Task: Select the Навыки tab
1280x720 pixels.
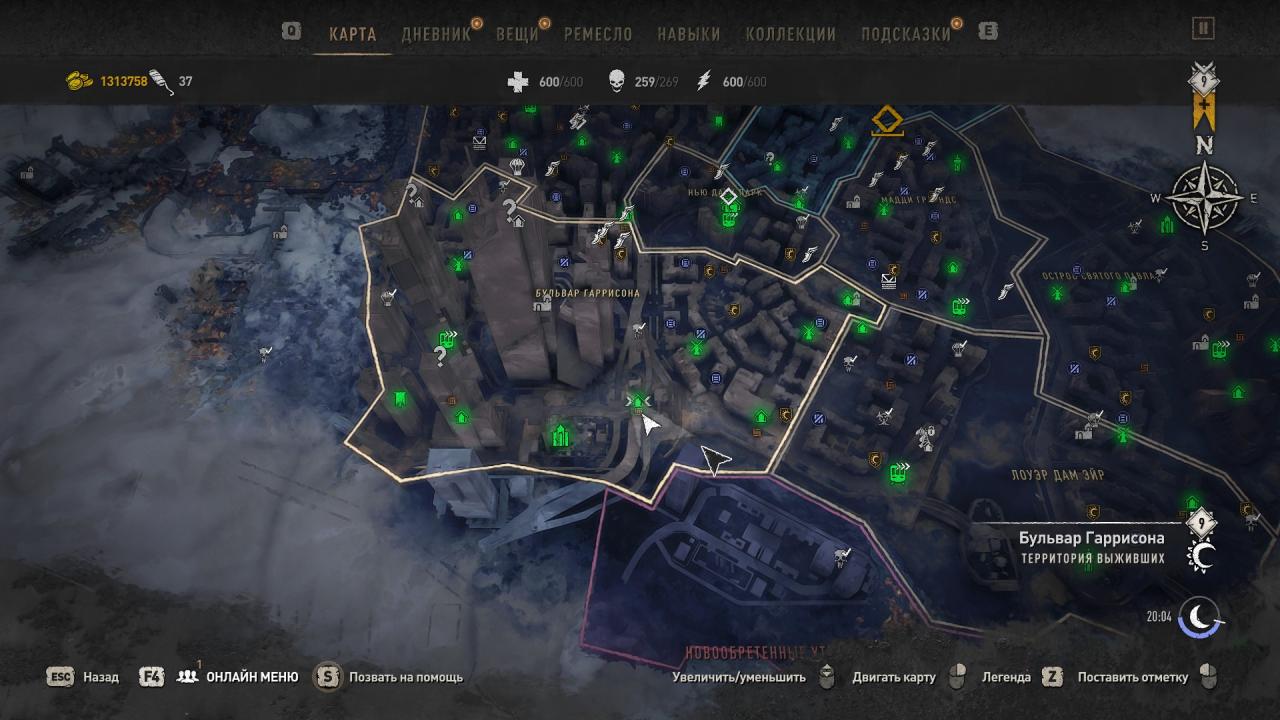Action: point(689,33)
